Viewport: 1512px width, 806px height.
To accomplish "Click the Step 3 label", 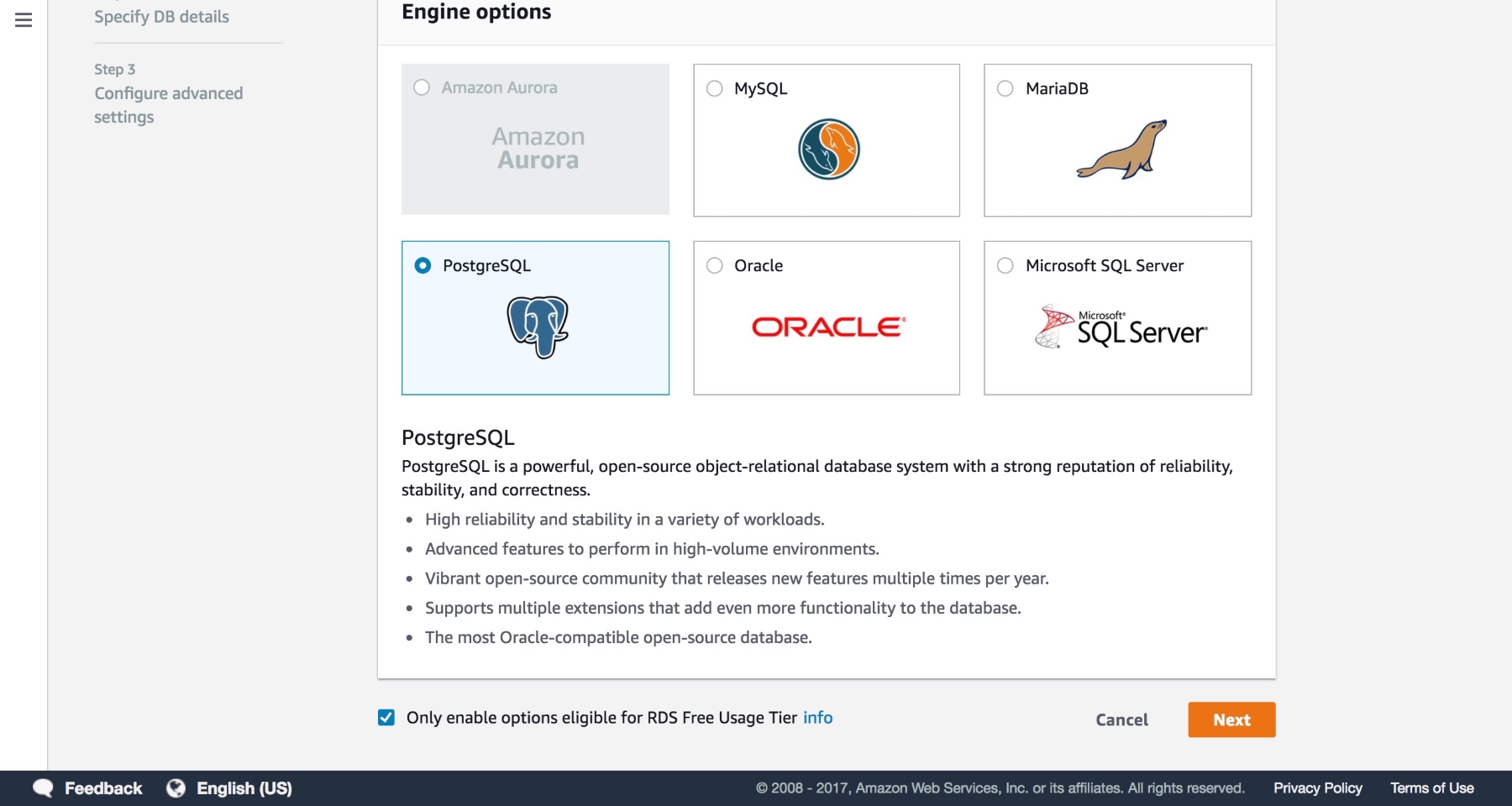I will [114, 70].
